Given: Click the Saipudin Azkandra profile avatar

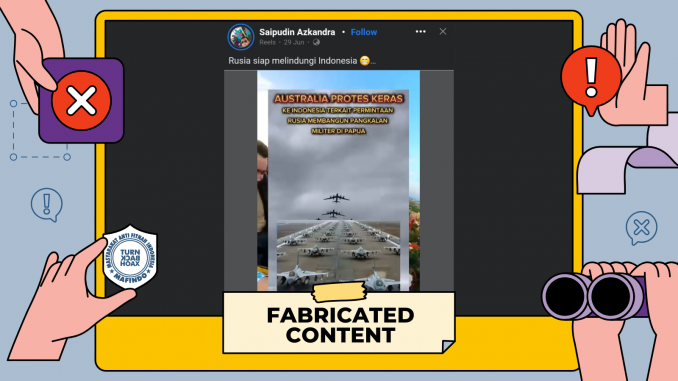Looking at the screenshot, I should 241,37.
